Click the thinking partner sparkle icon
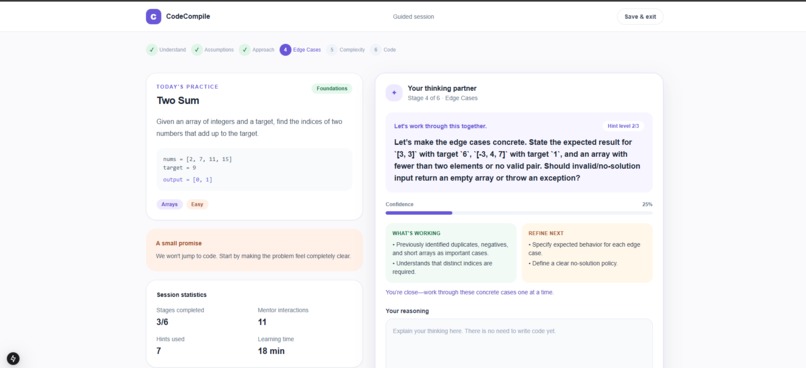The height and width of the screenshot is (368, 806). tap(394, 93)
